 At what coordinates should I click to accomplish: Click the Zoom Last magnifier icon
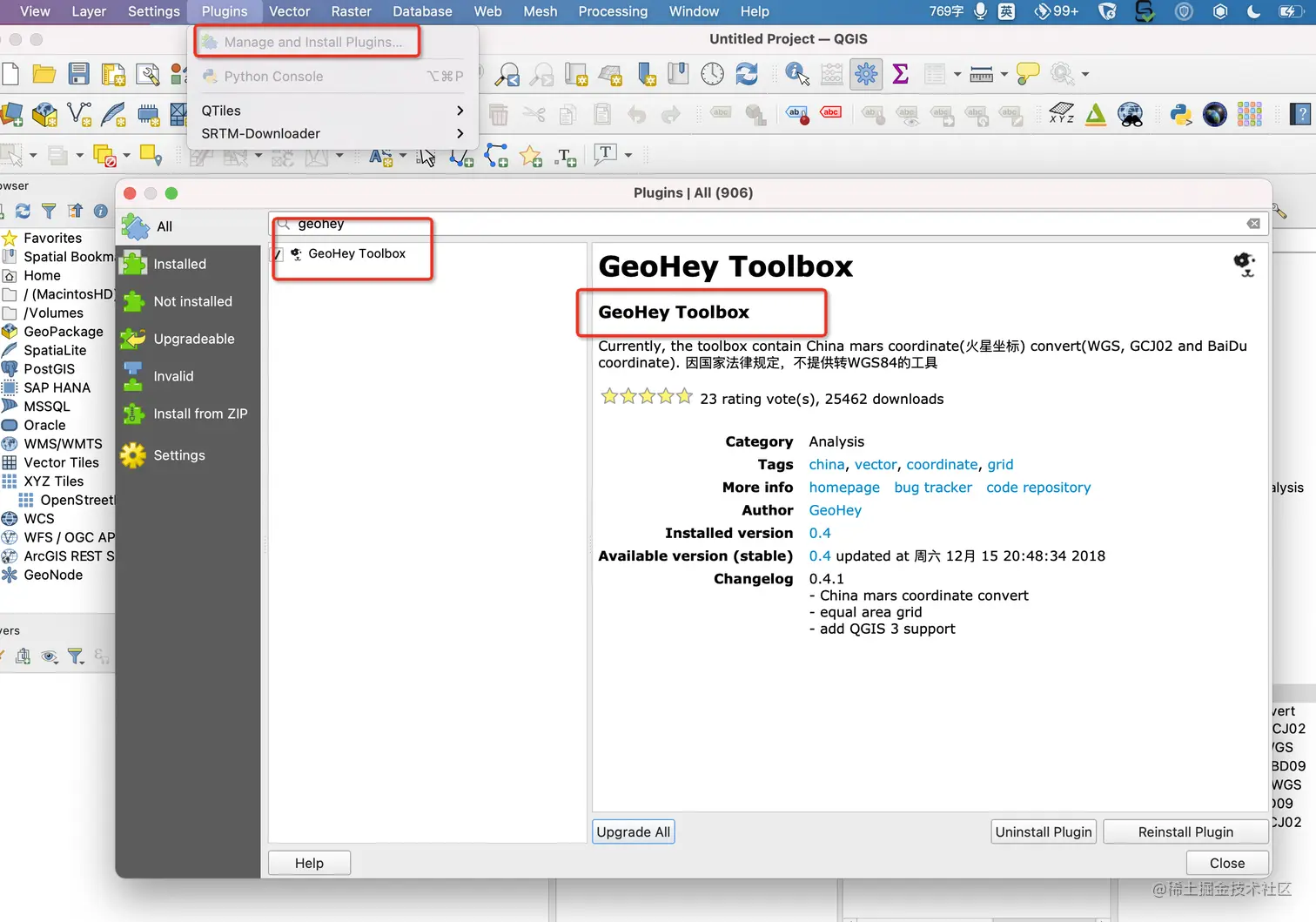(x=507, y=75)
